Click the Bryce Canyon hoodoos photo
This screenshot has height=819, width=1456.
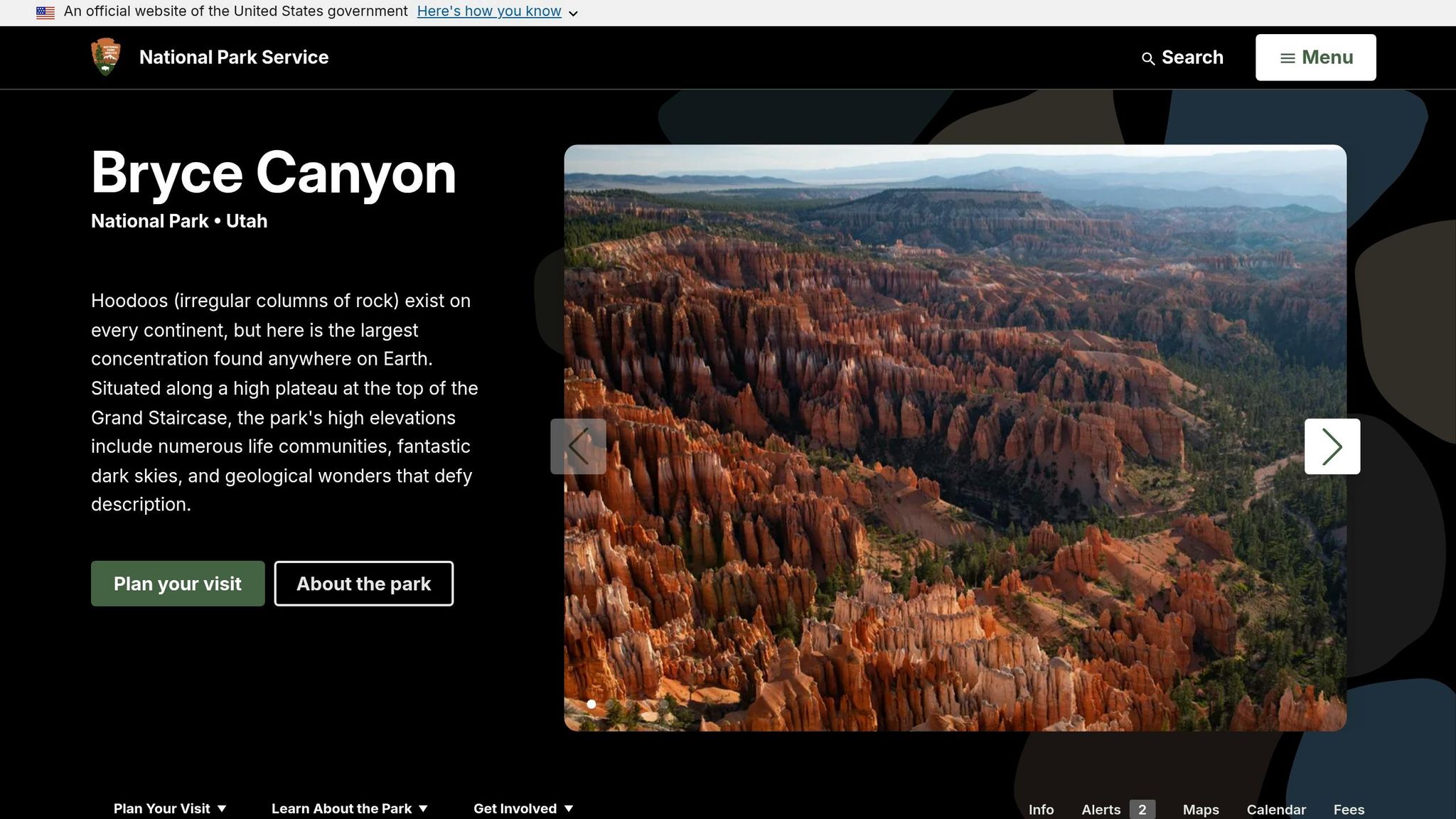pos(955,438)
